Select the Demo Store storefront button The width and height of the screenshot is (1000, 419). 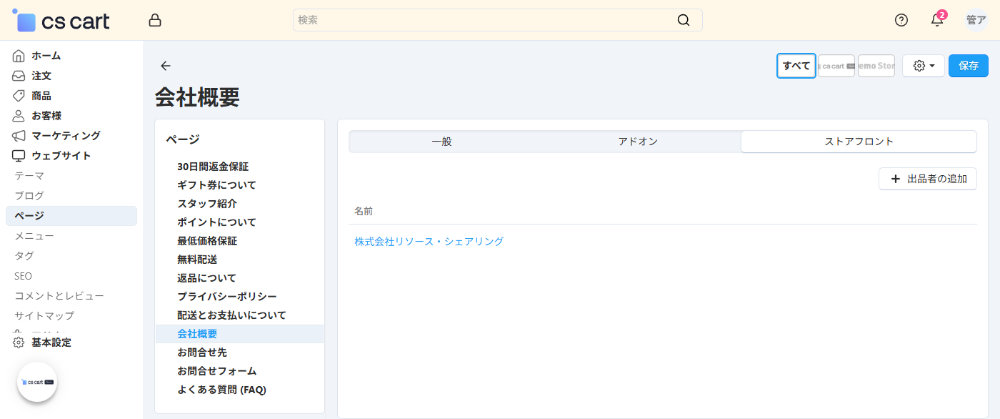[x=876, y=66]
